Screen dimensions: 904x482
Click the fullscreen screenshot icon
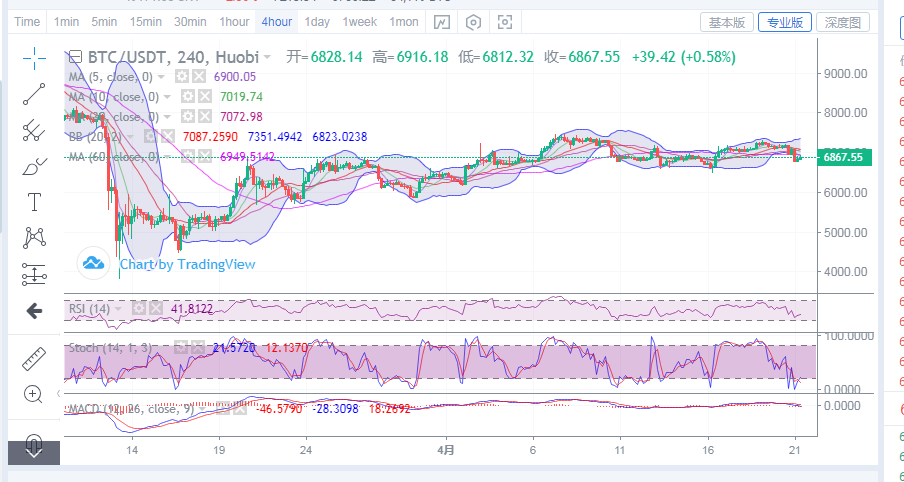click(x=505, y=22)
